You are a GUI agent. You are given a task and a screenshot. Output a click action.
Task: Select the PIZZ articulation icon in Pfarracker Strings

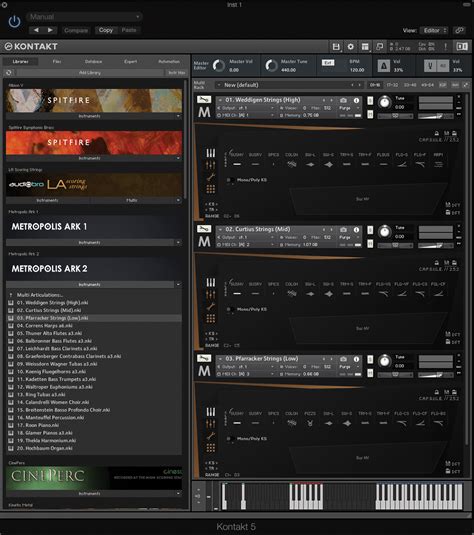click(310, 423)
